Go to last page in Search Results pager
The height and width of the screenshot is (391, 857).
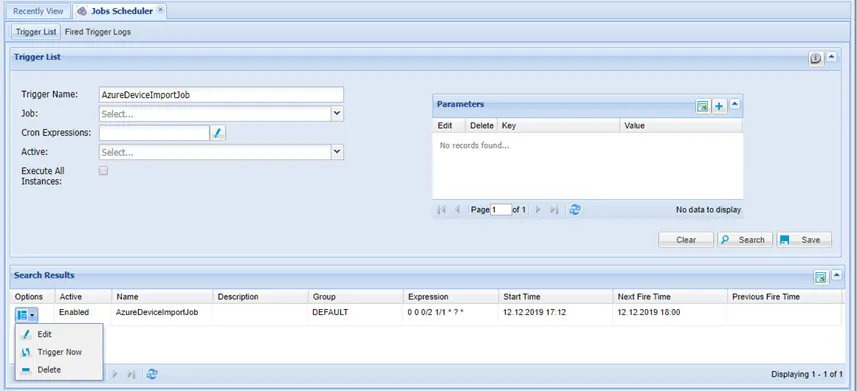pos(131,374)
